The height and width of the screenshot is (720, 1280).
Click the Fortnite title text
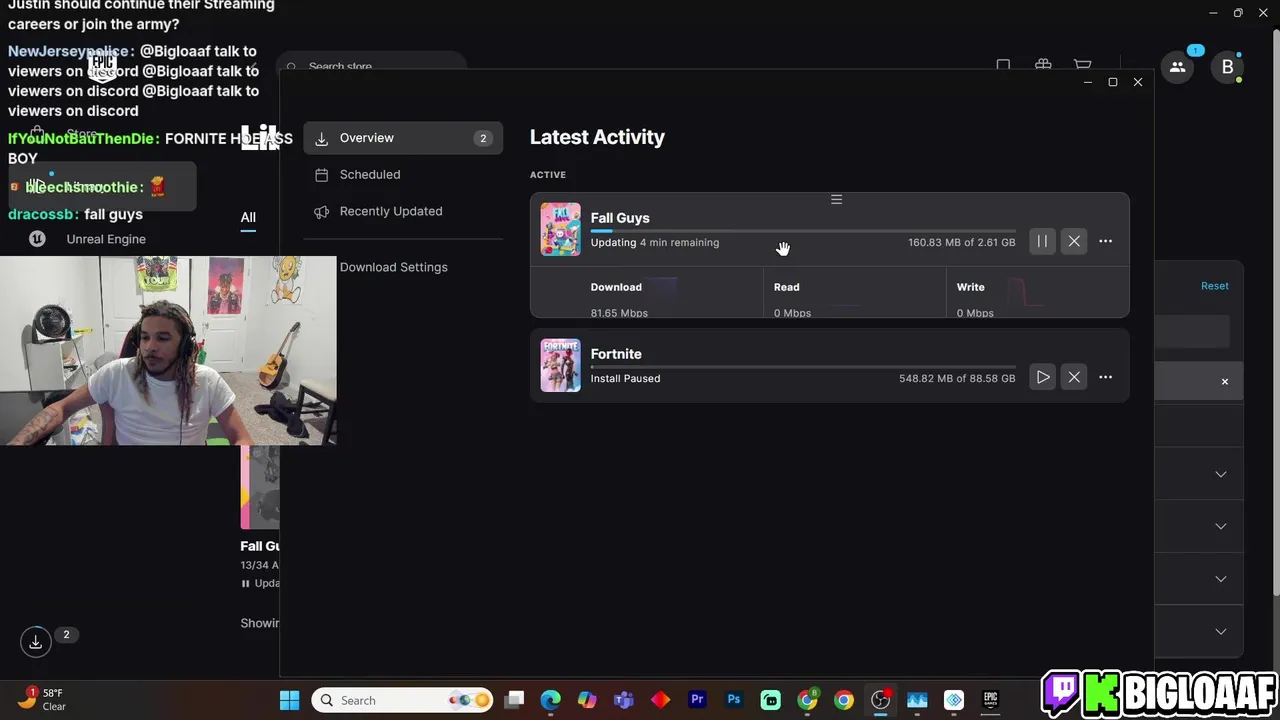[616, 354]
